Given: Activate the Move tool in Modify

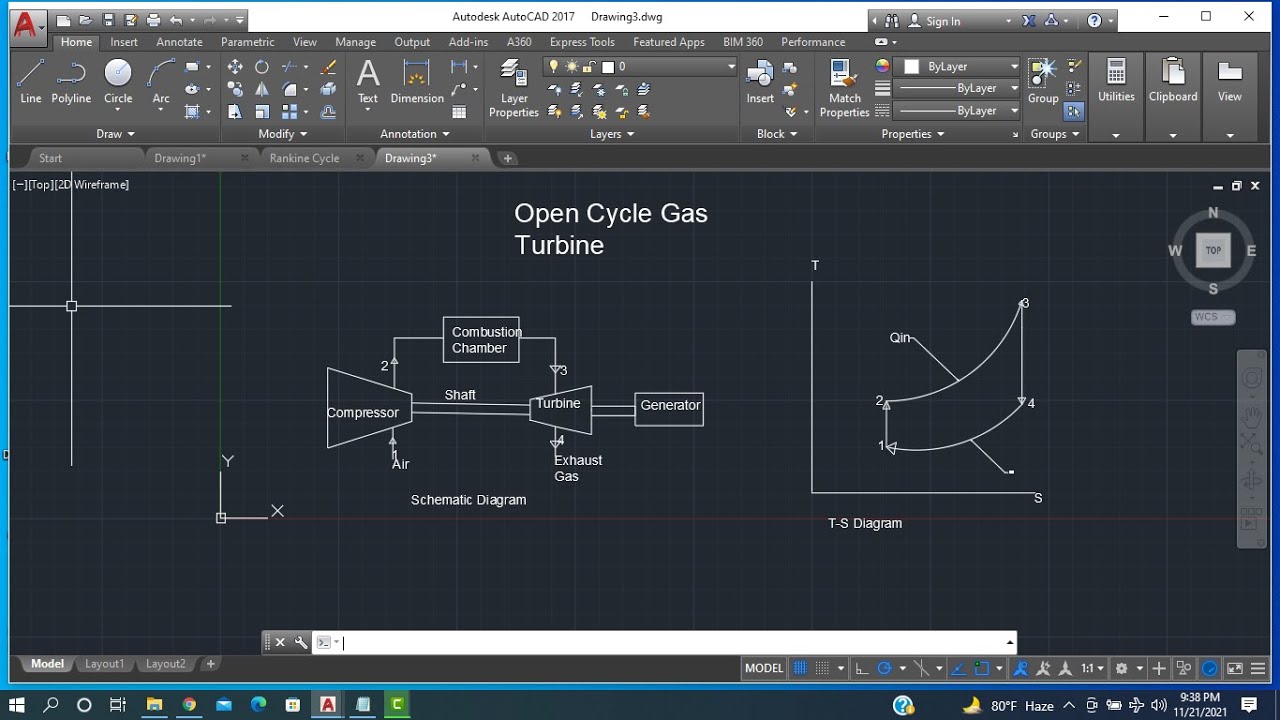Looking at the screenshot, I should 235,67.
